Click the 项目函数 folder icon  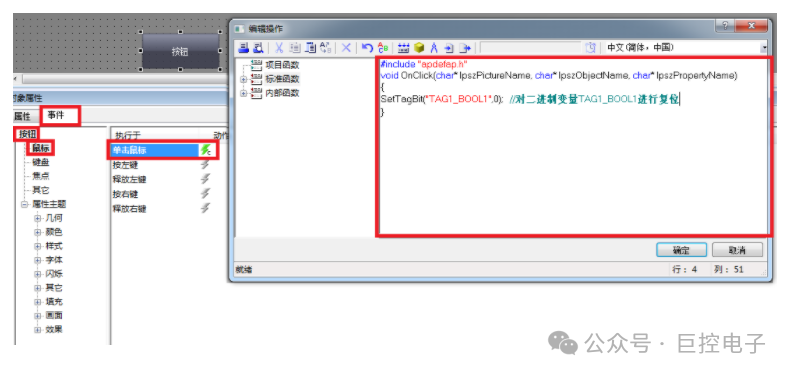[x=257, y=65]
